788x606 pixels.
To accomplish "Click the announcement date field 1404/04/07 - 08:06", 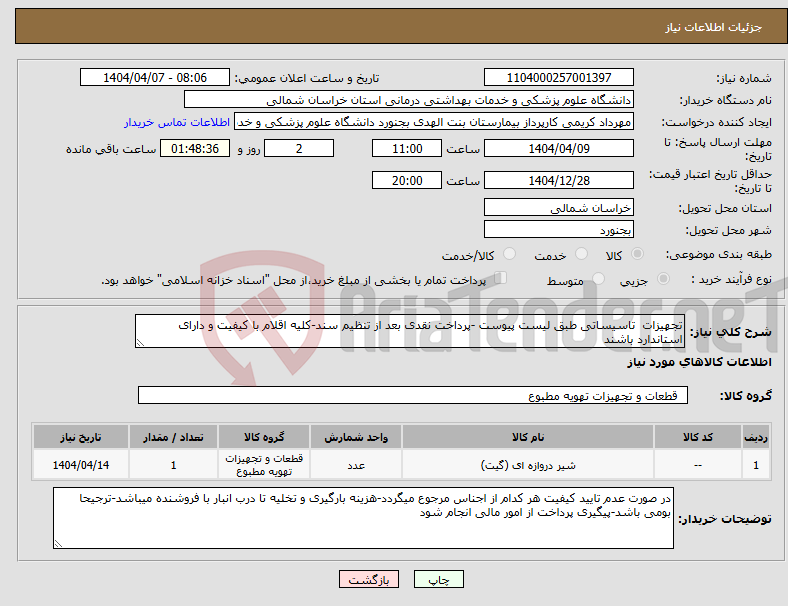I will tap(155, 78).
